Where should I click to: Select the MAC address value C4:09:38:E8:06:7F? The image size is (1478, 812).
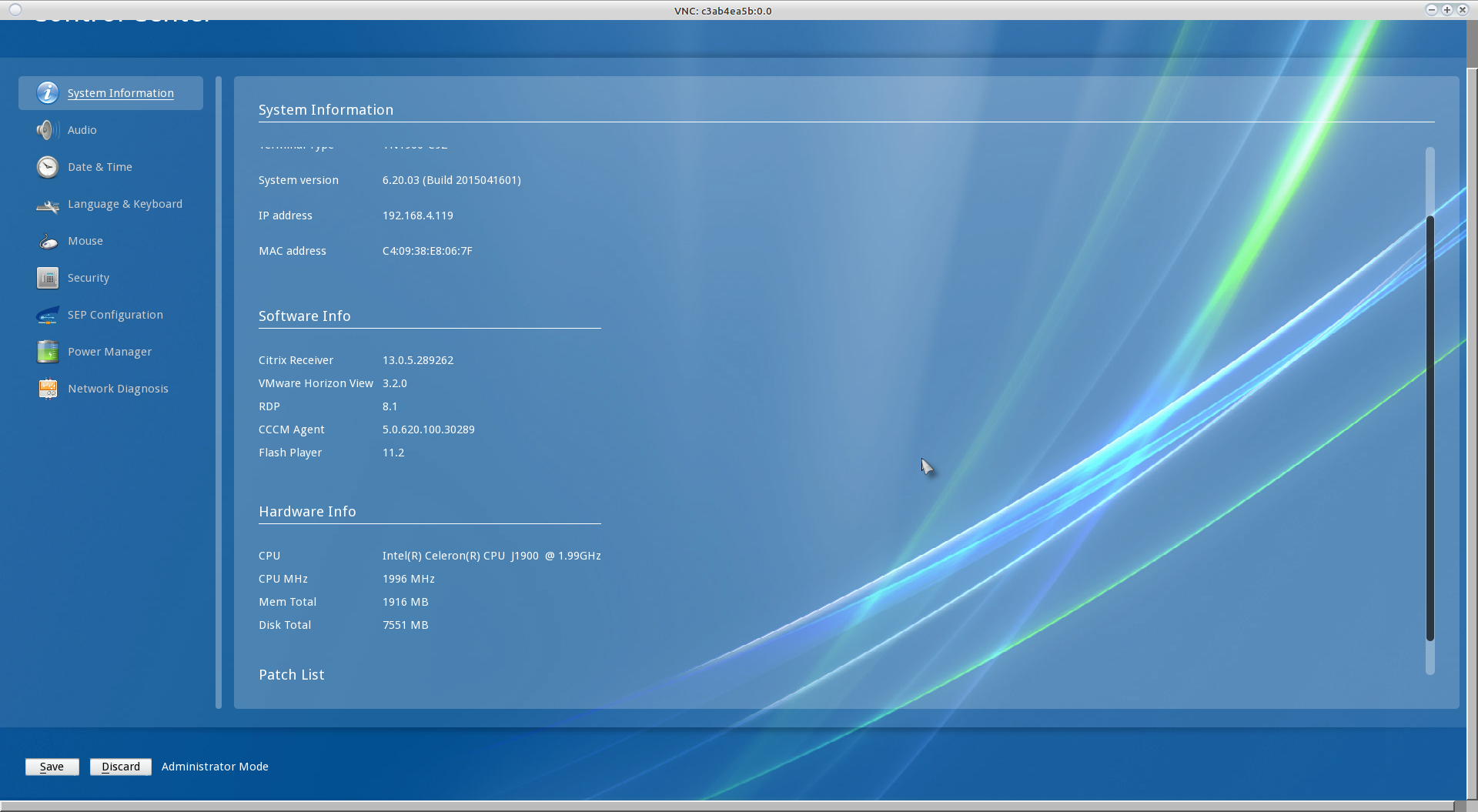pyautogui.click(x=427, y=251)
